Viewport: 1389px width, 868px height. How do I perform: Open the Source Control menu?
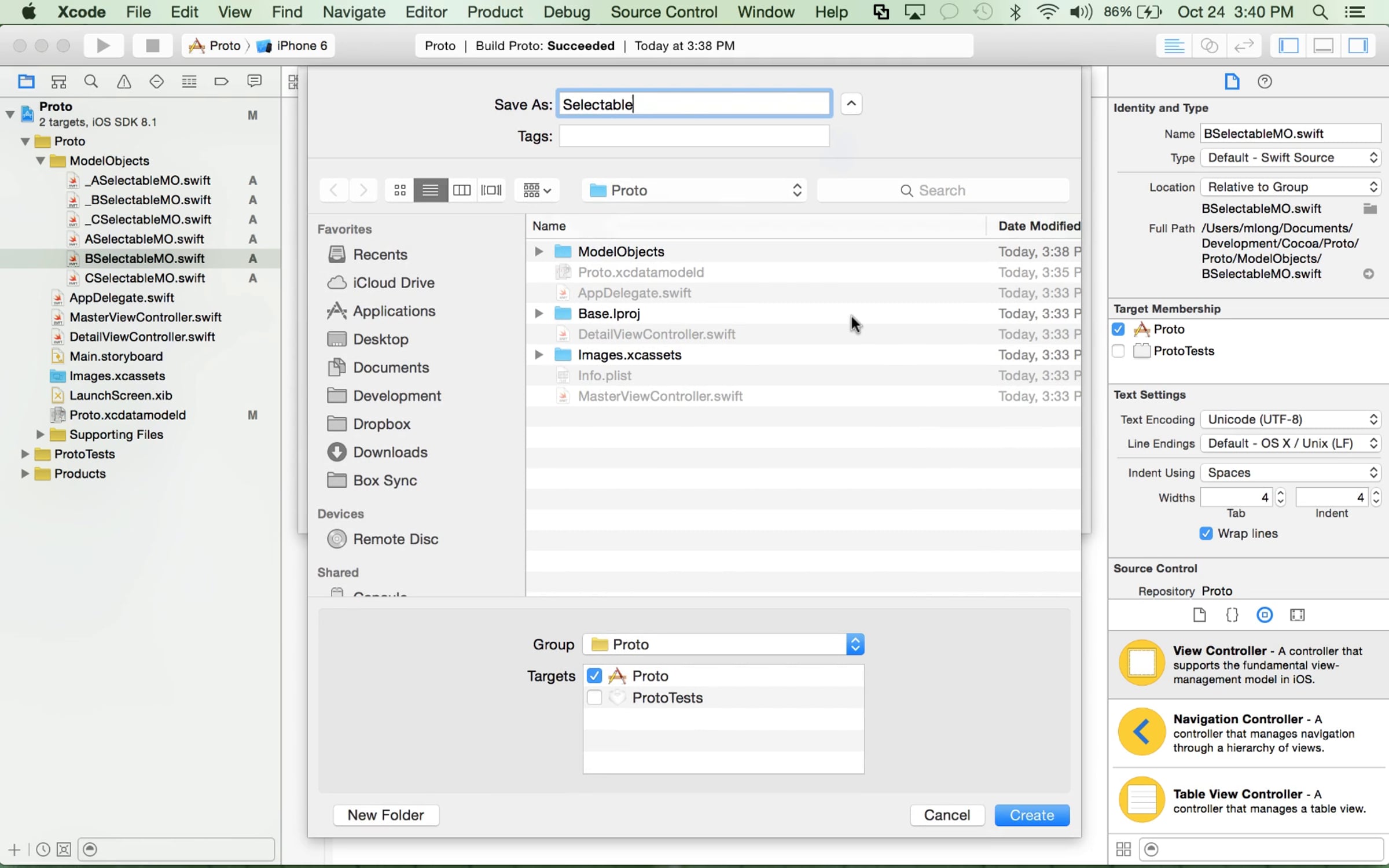[664, 12]
